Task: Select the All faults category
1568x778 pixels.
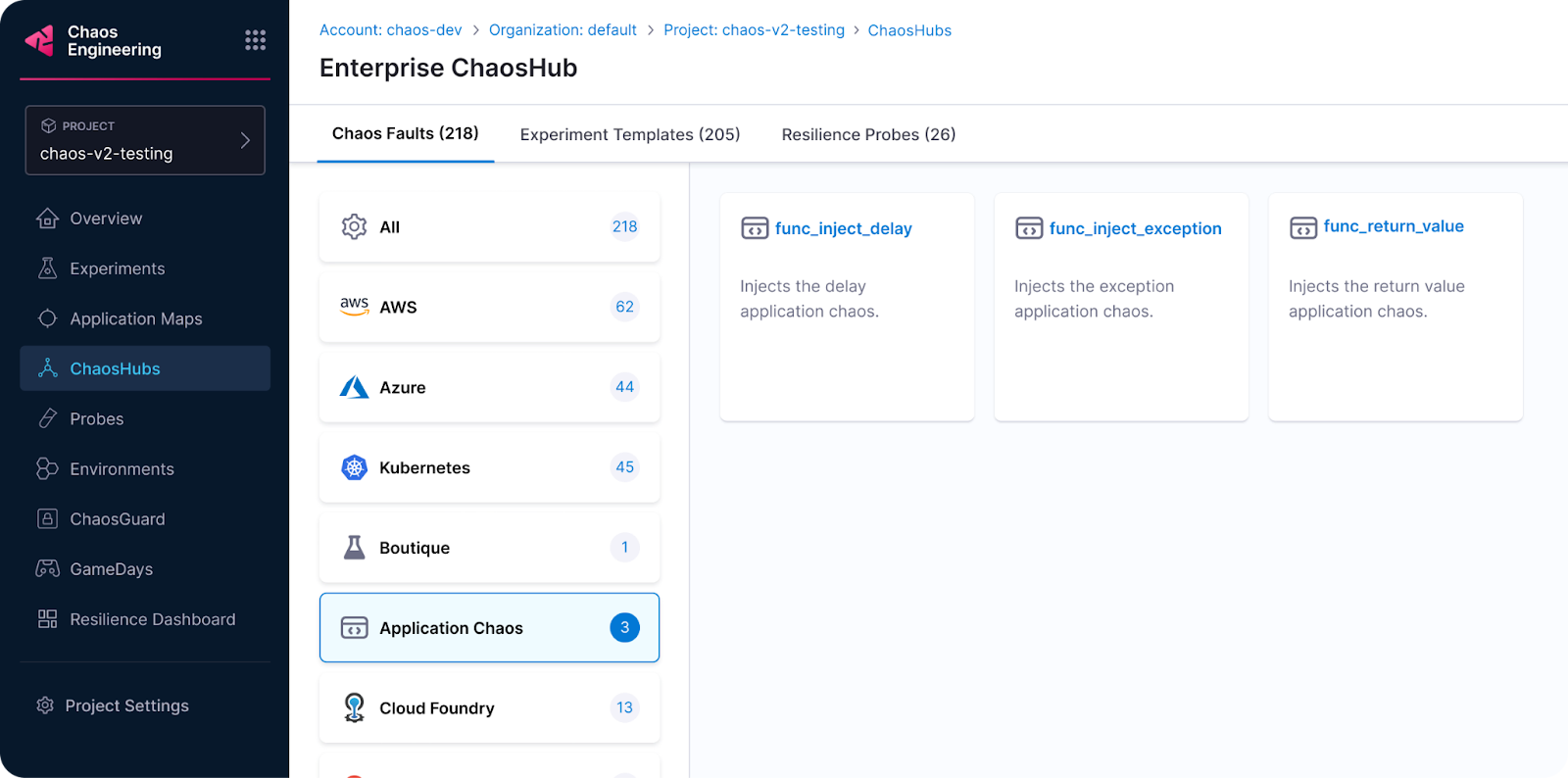Action: tap(489, 227)
